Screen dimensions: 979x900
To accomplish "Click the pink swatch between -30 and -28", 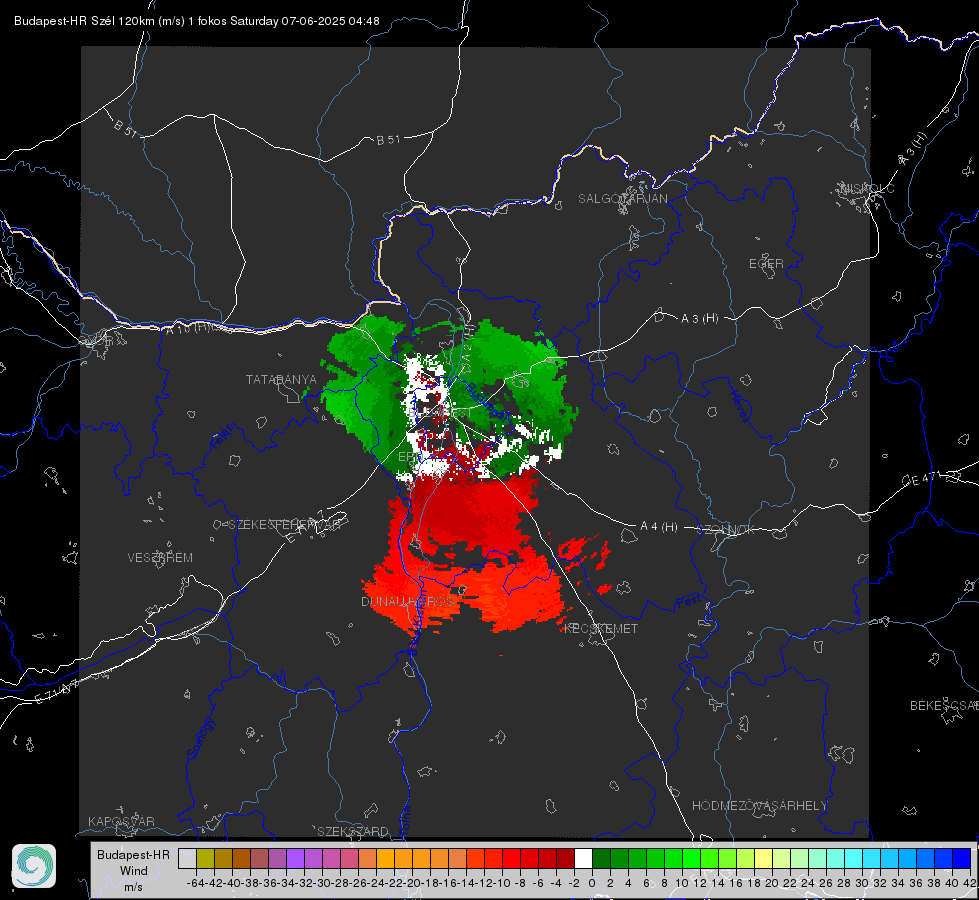I will click(331, 858).
